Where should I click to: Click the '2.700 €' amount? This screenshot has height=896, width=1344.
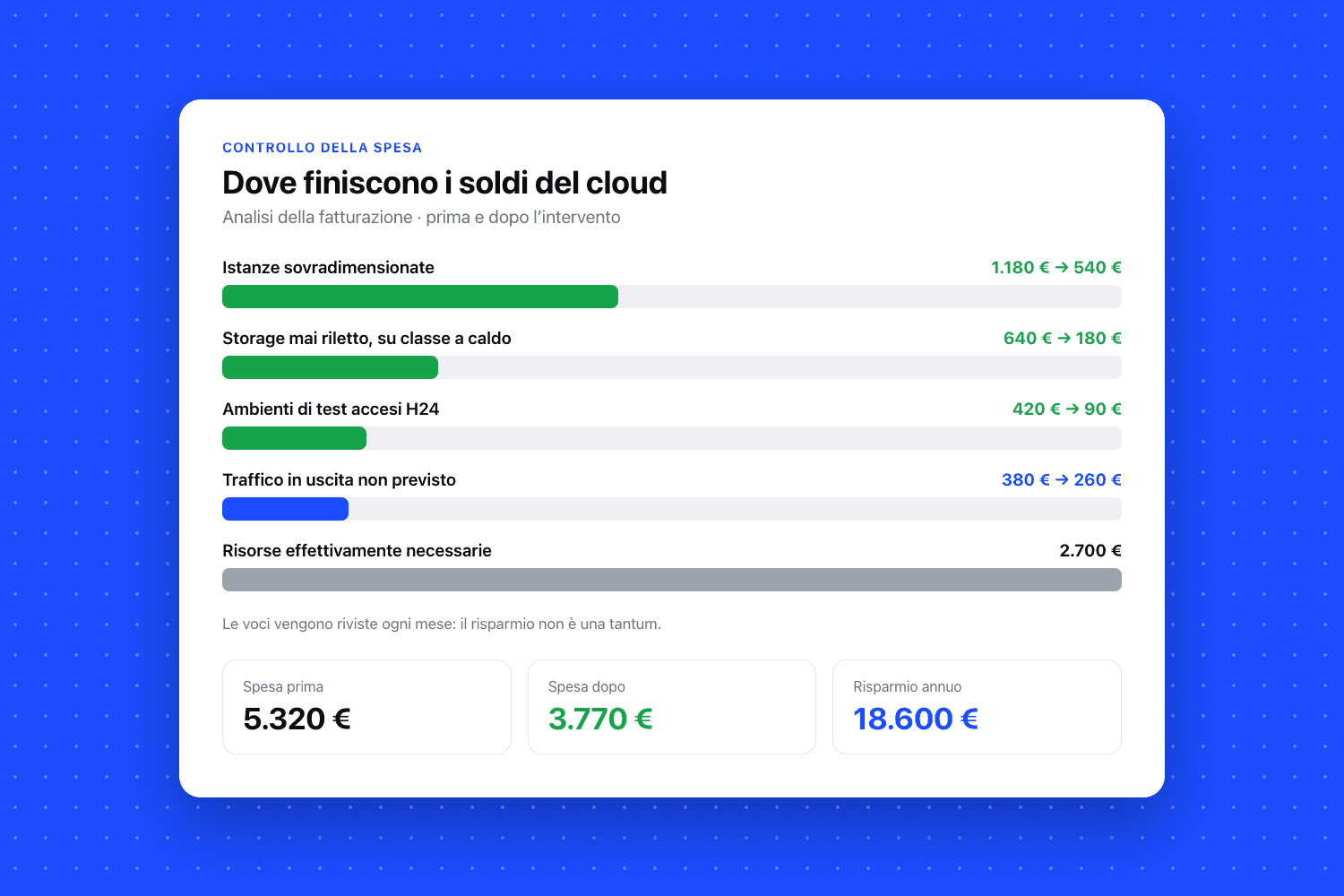pyautogui.click(x=1090, y=550)
